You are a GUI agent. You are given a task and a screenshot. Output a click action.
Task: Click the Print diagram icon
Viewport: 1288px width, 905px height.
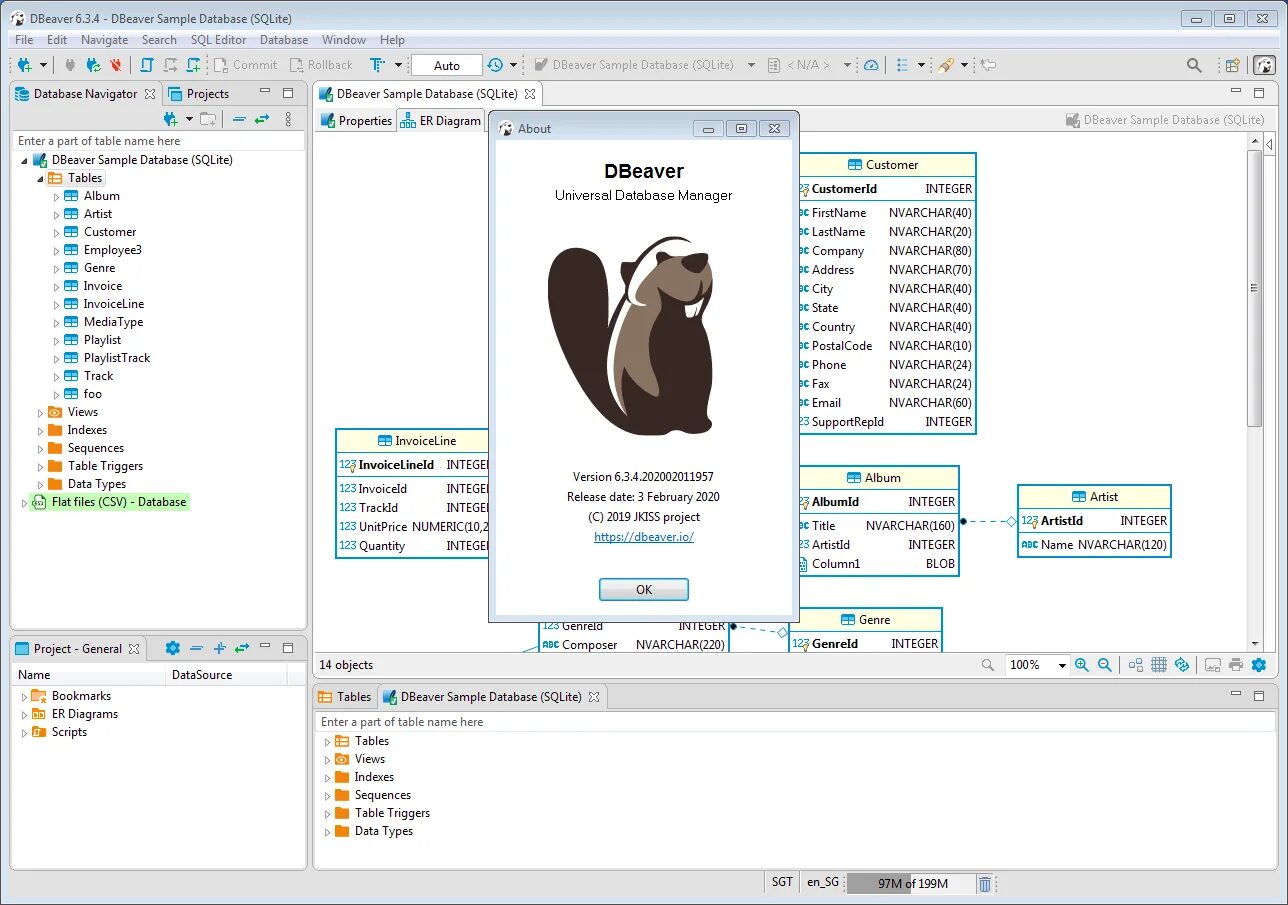[x=1236, y=665]
